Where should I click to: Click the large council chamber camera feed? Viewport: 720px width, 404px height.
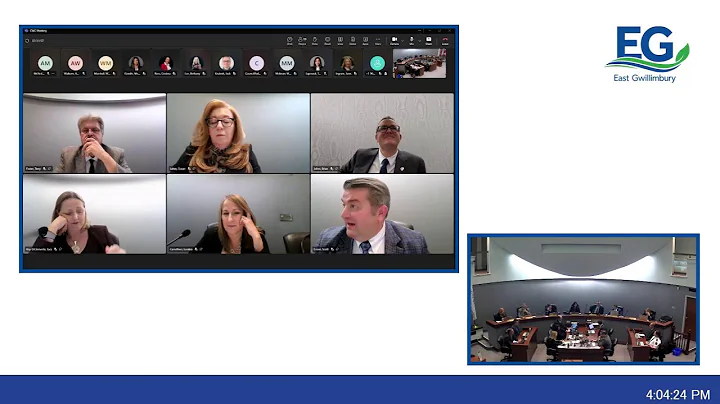pos(583,299)
